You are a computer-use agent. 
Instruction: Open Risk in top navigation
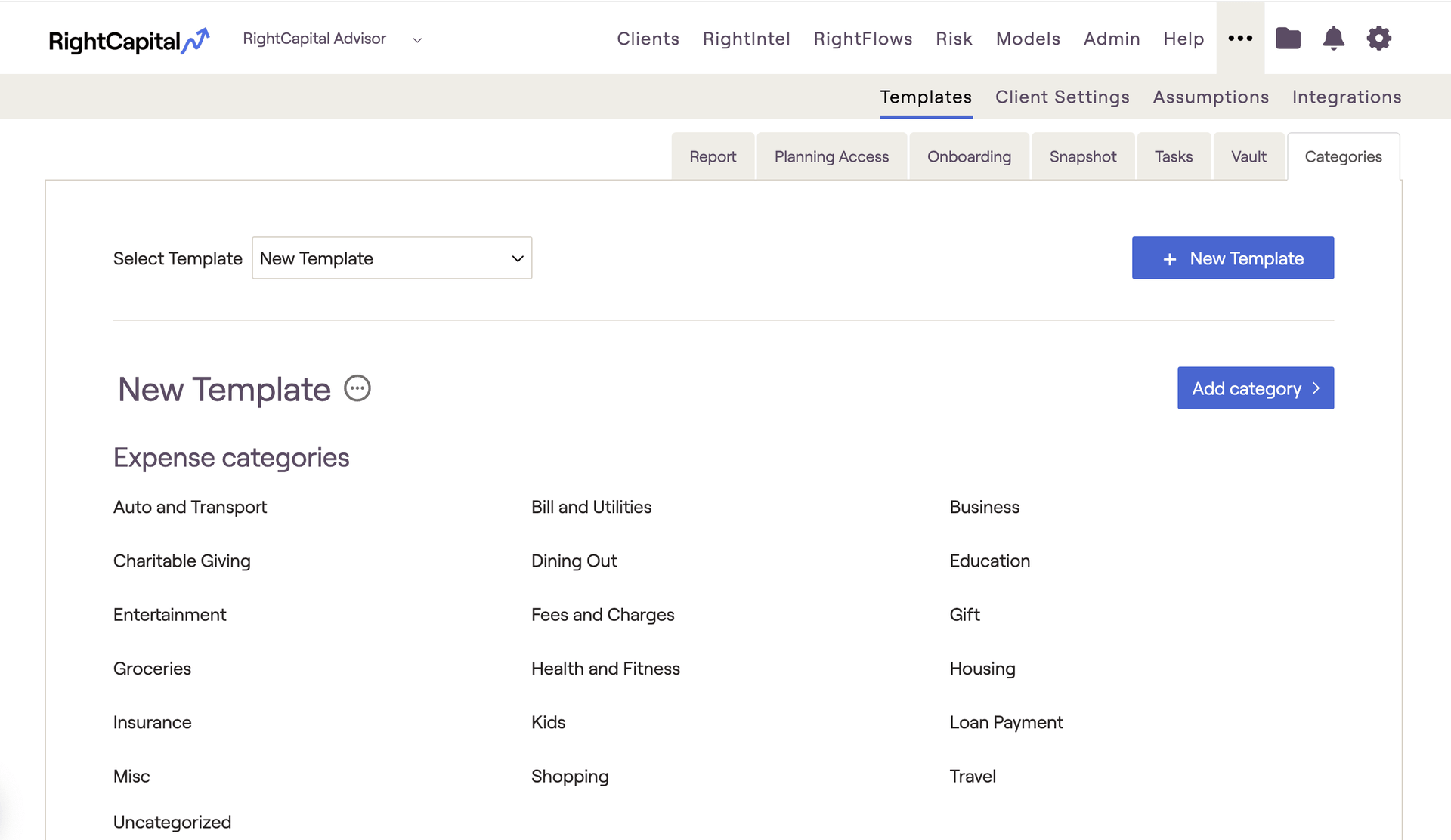(954, 39)
